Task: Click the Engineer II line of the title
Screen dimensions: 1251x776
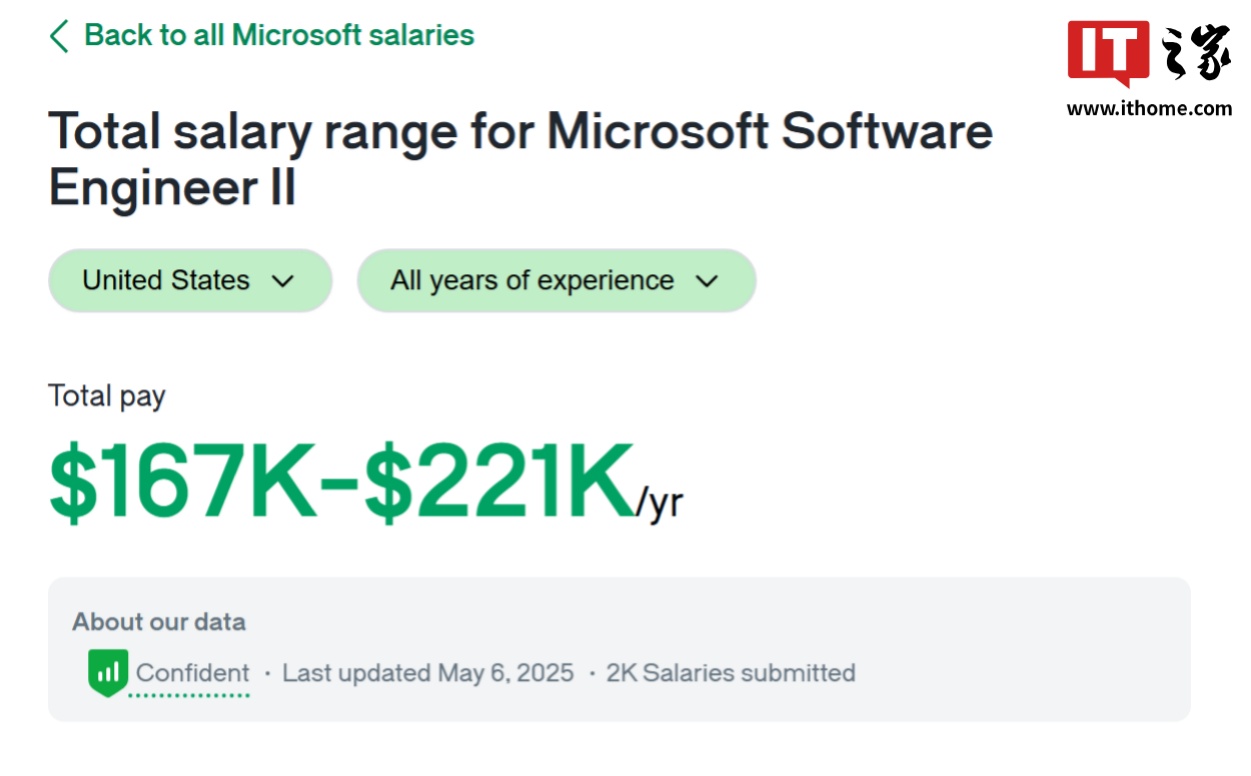Action: [x=172, y=188]
